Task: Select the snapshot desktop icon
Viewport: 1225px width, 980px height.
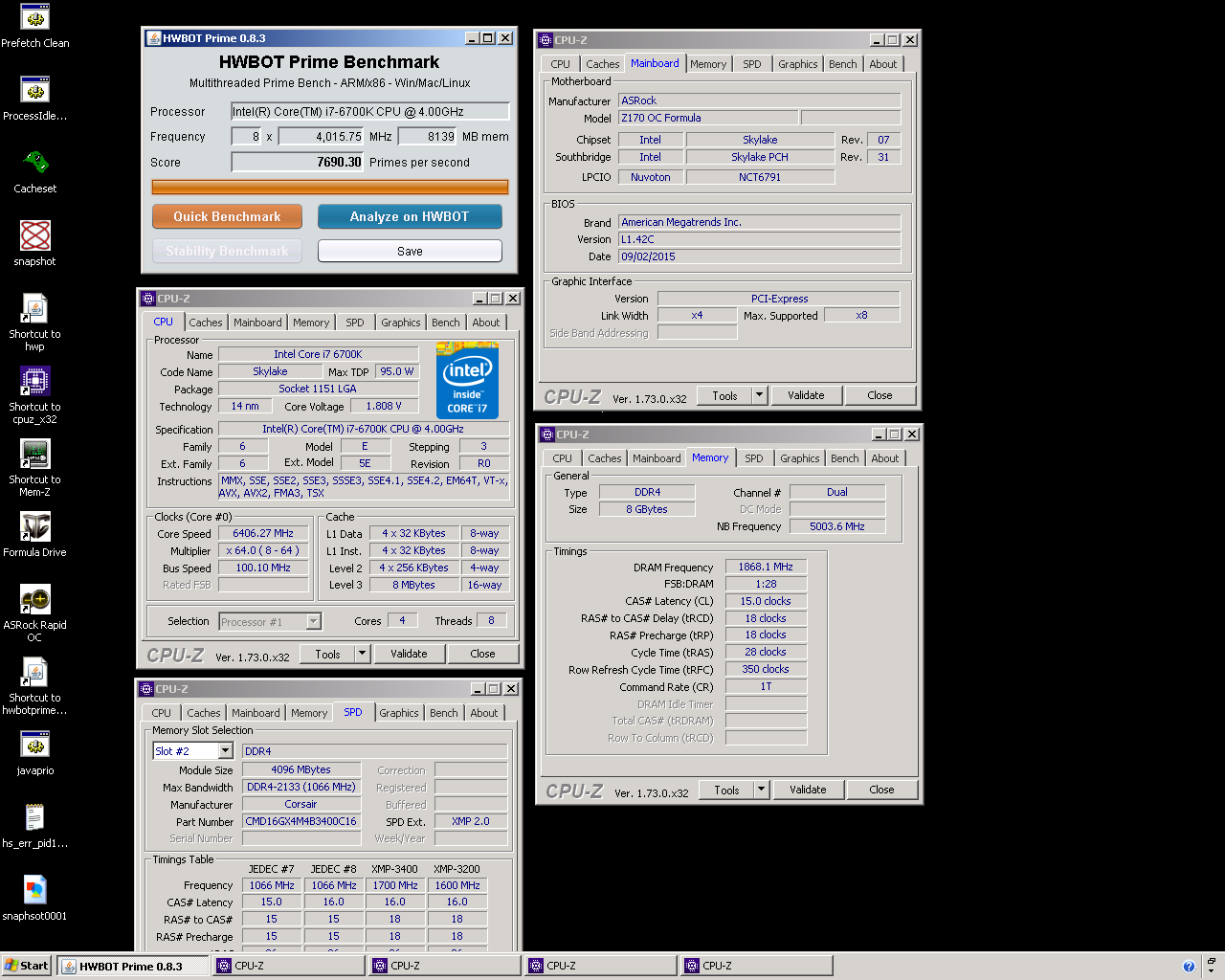Action: (35, 244)
